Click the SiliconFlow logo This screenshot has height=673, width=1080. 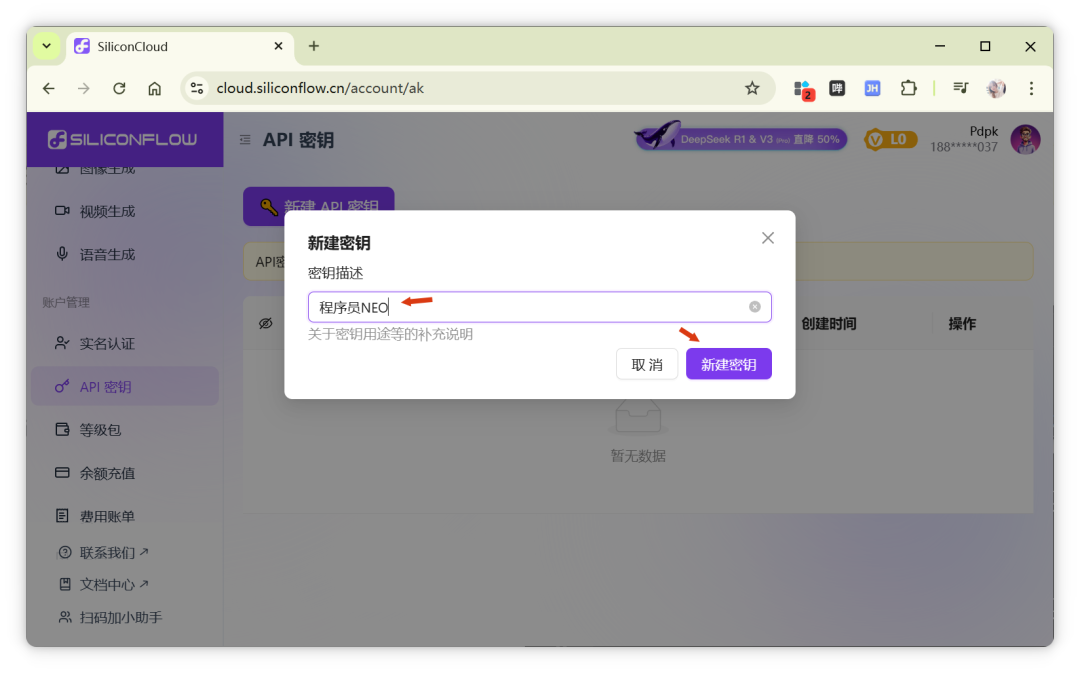(x=123, y=139)
